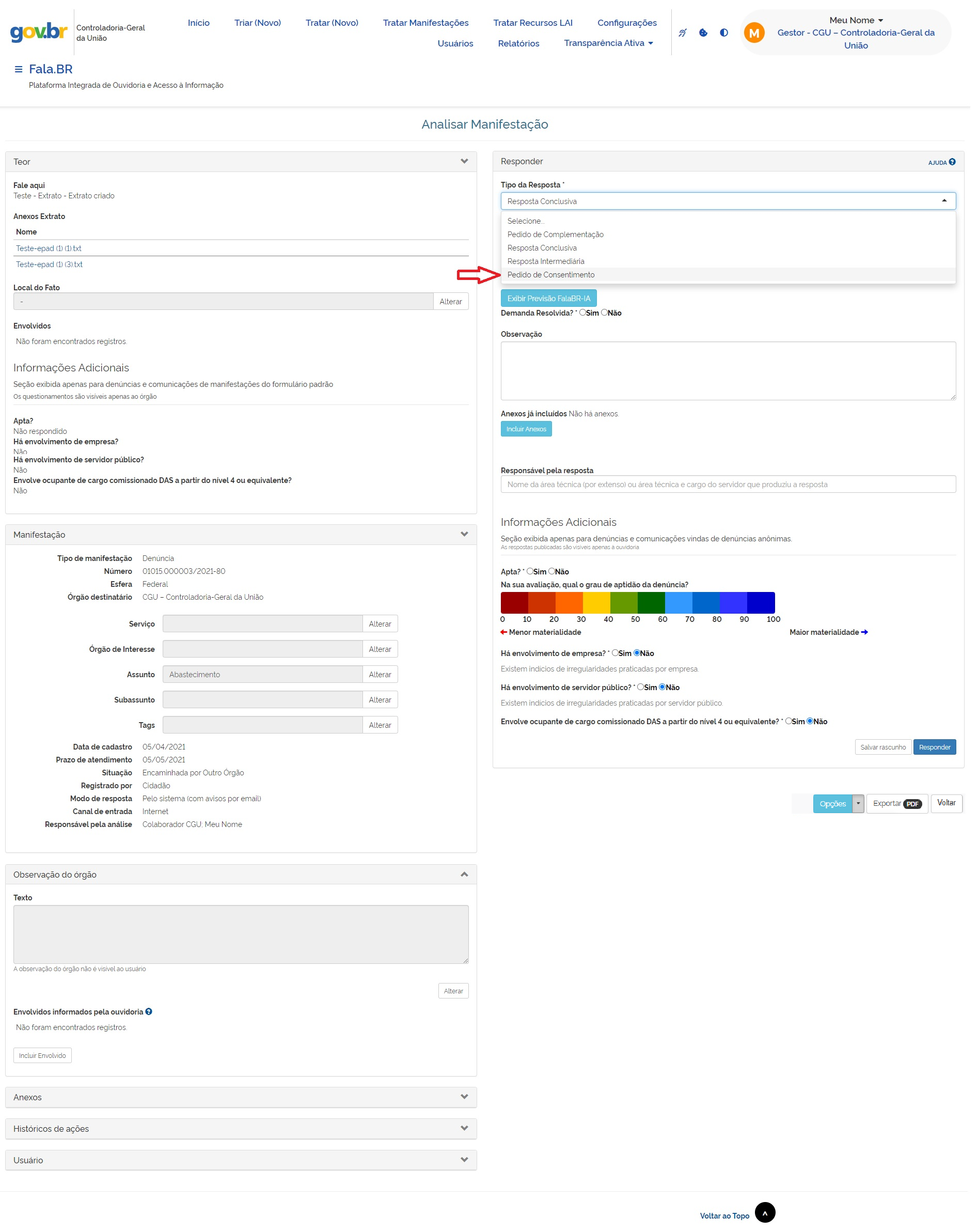Image resolution: width=978 pixels, height=1232 pixels.
Task: Click the Exibir Previsão FalaBR-IA button
Action: pos(548,298)
